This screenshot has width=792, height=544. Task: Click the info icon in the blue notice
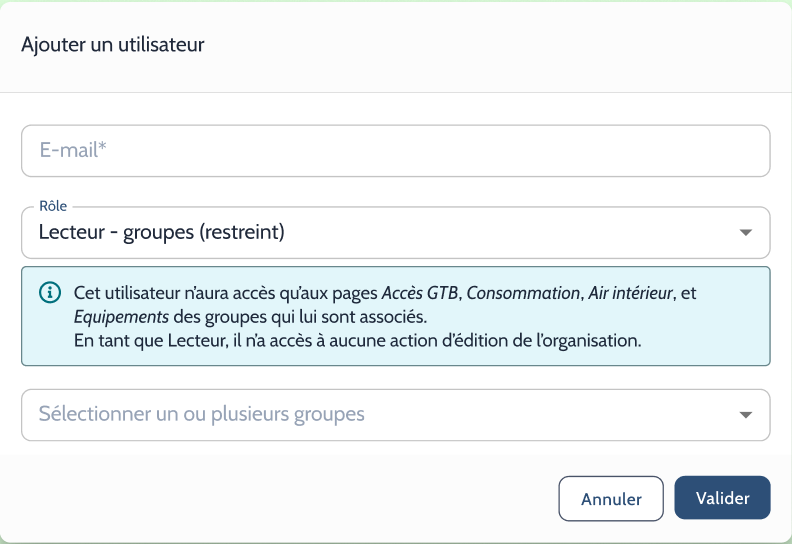pos(50,292)
